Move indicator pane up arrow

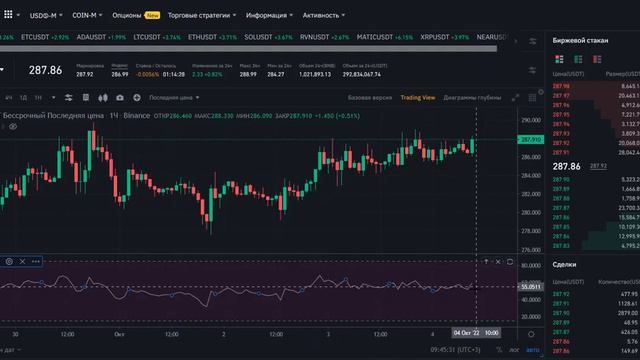tap(486, 262)
